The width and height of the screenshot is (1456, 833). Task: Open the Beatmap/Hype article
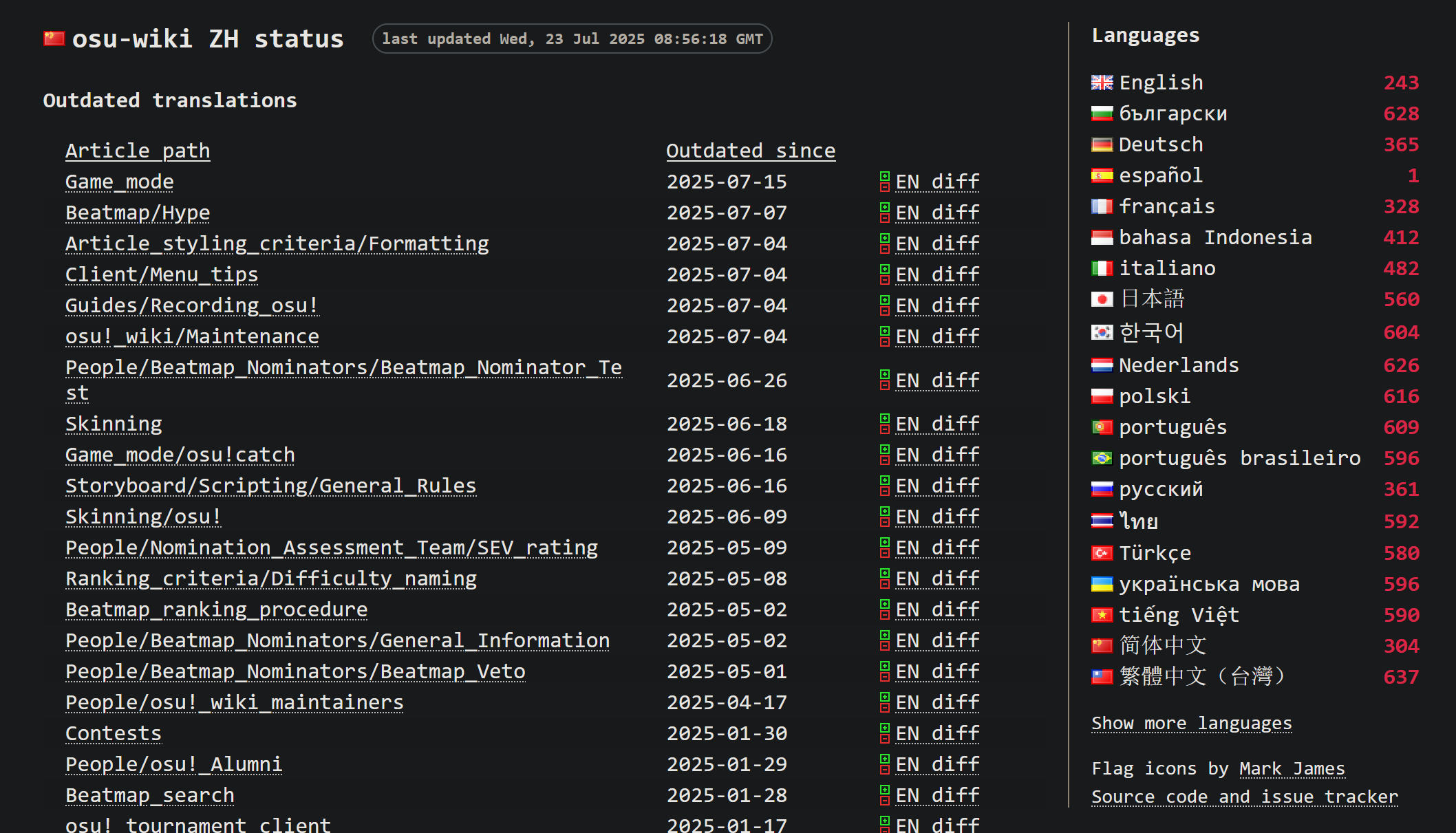click(x=138, y=213)
